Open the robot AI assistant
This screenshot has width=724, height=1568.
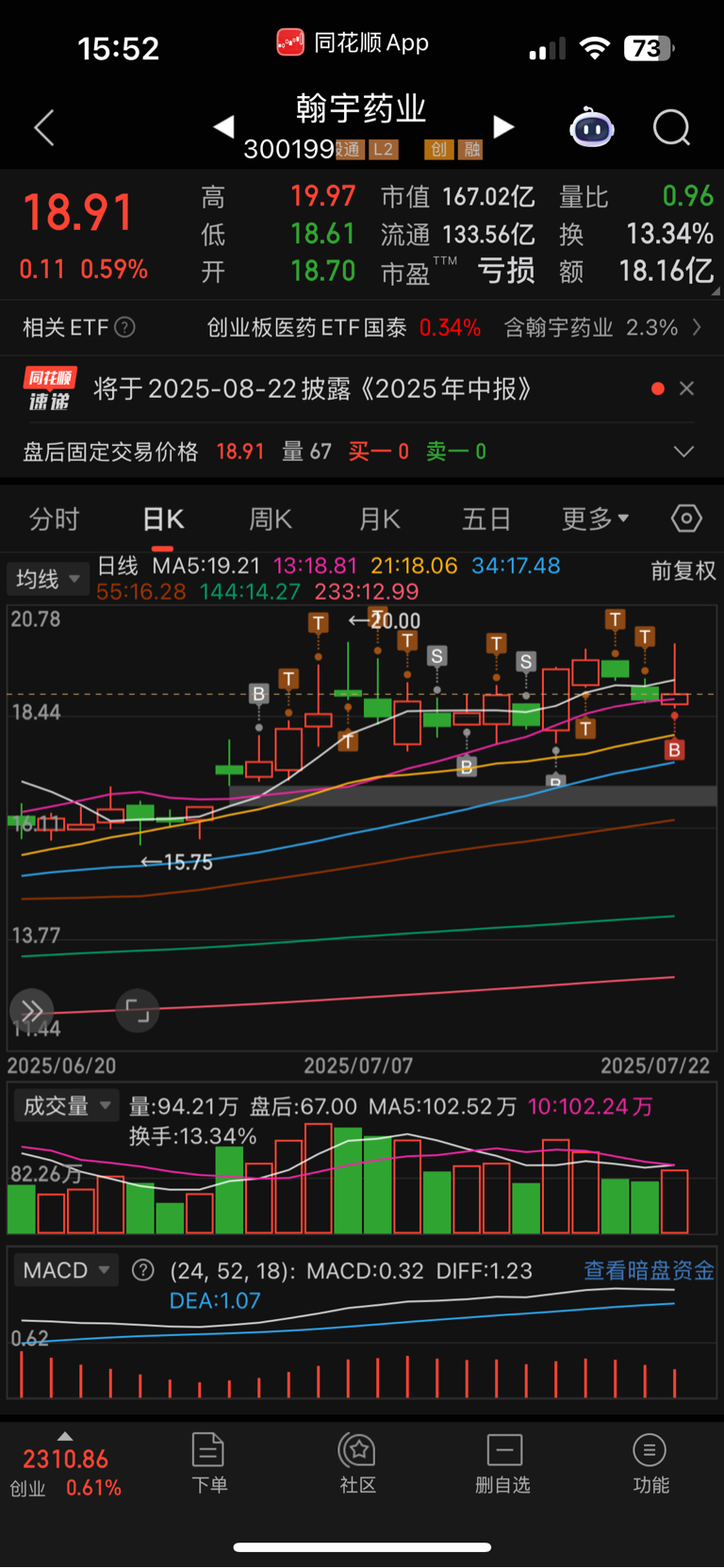tap(592, 127)
